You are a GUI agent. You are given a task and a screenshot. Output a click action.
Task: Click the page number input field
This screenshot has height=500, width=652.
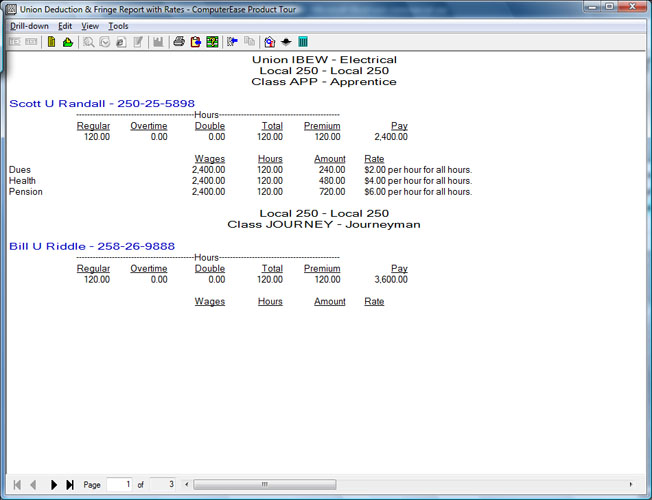click(119, 485)
